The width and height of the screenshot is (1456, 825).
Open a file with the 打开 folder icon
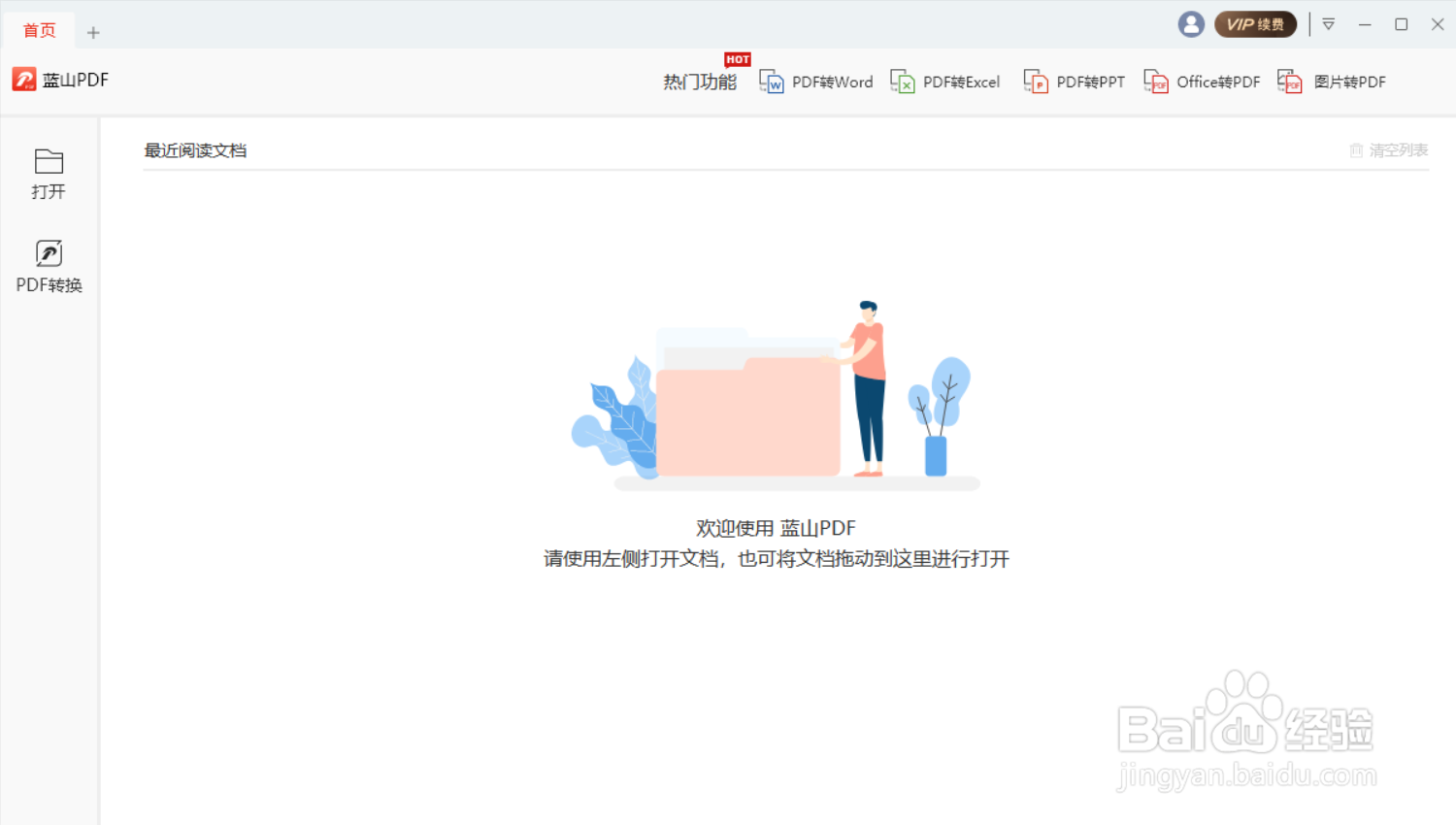coord(49,175)
